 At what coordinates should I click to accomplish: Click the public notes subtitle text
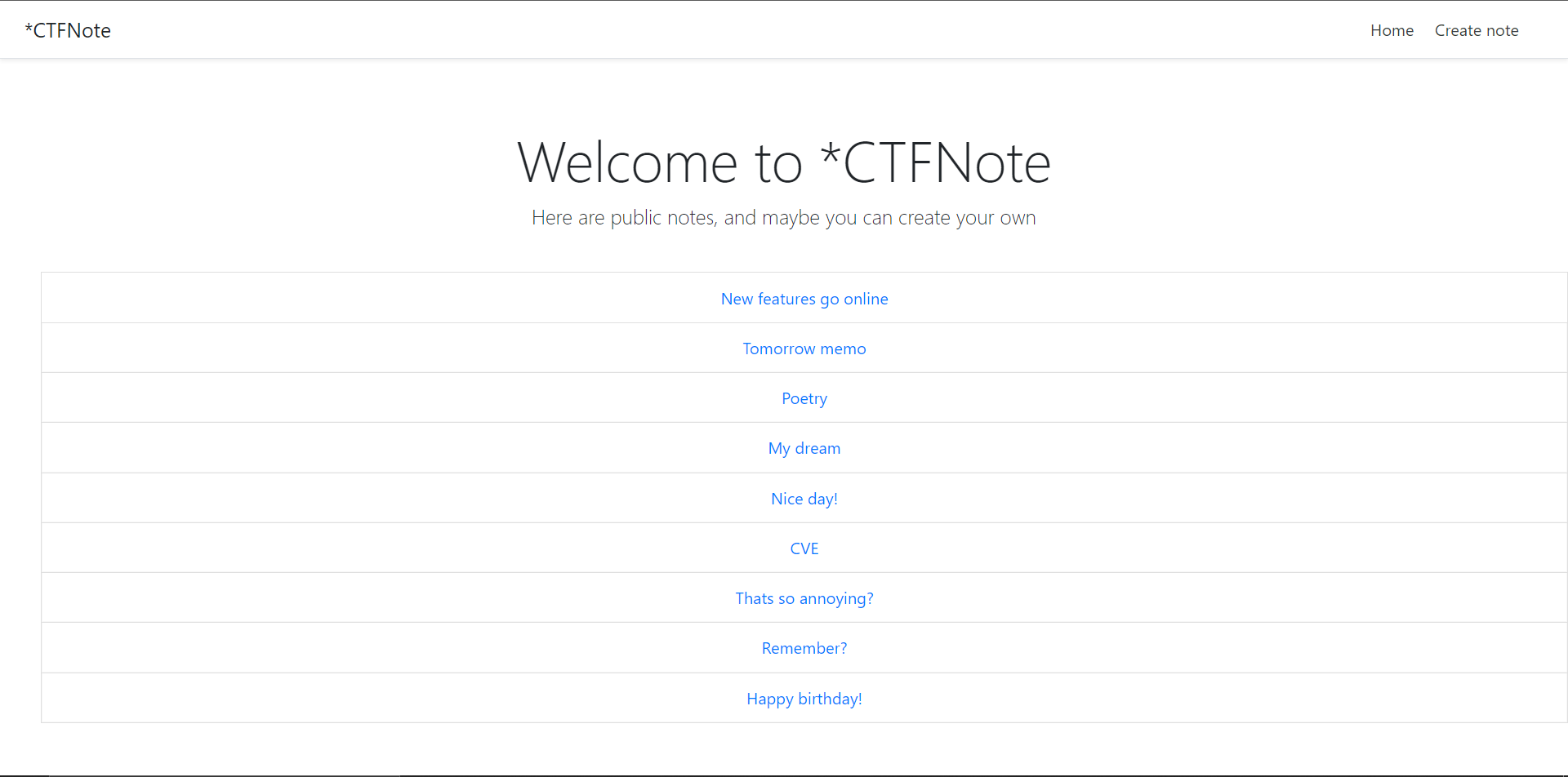[x=783, y=218]
